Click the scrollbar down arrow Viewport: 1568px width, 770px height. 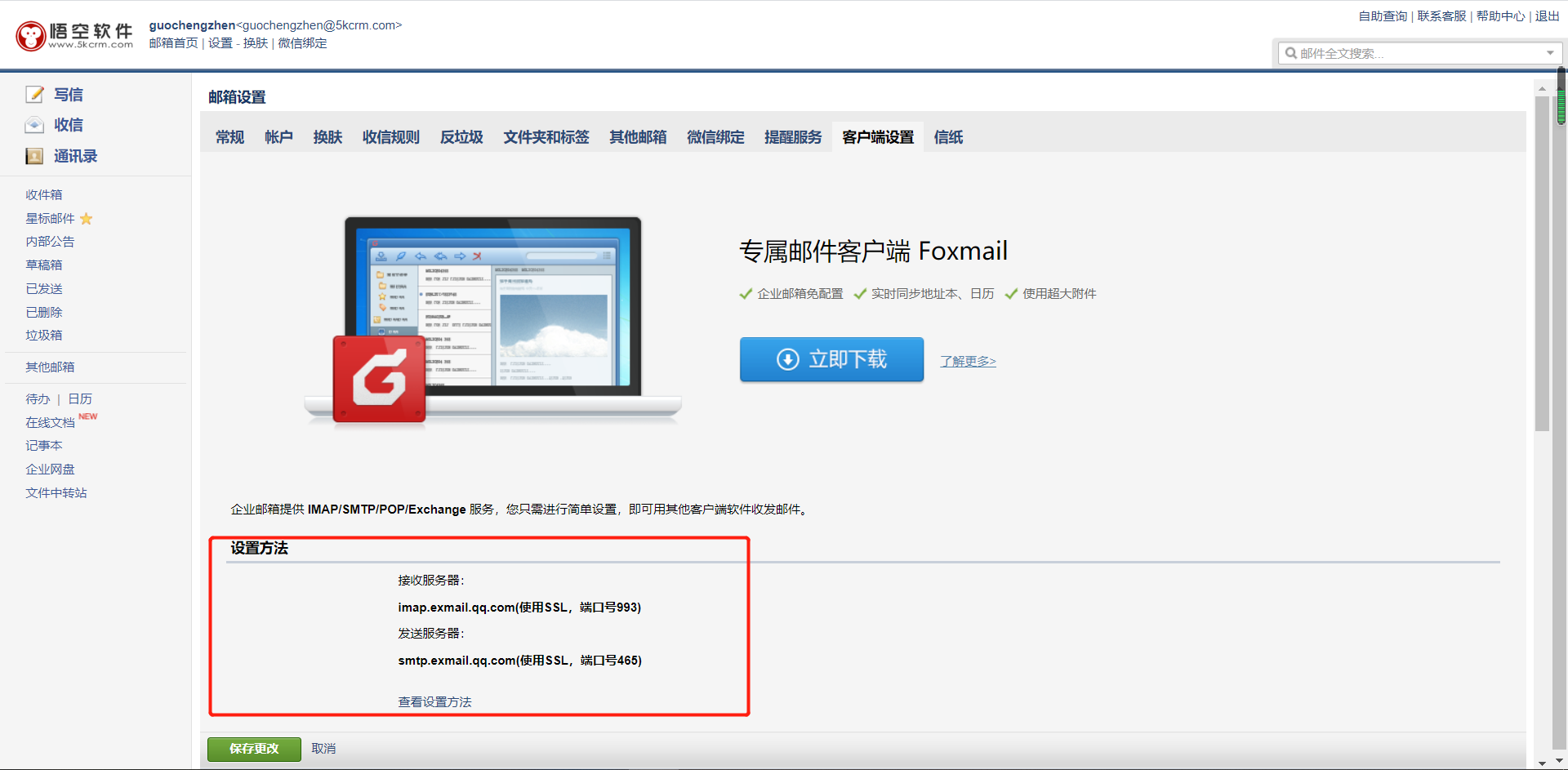tap(1542, 763)
